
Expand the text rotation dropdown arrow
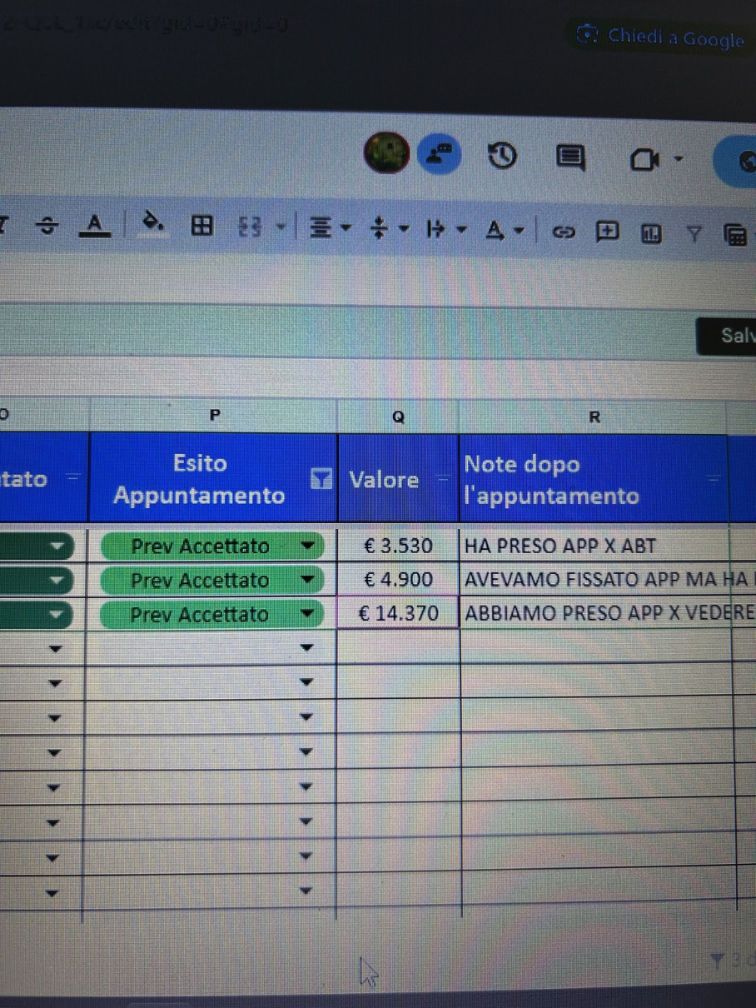point(519,230)
